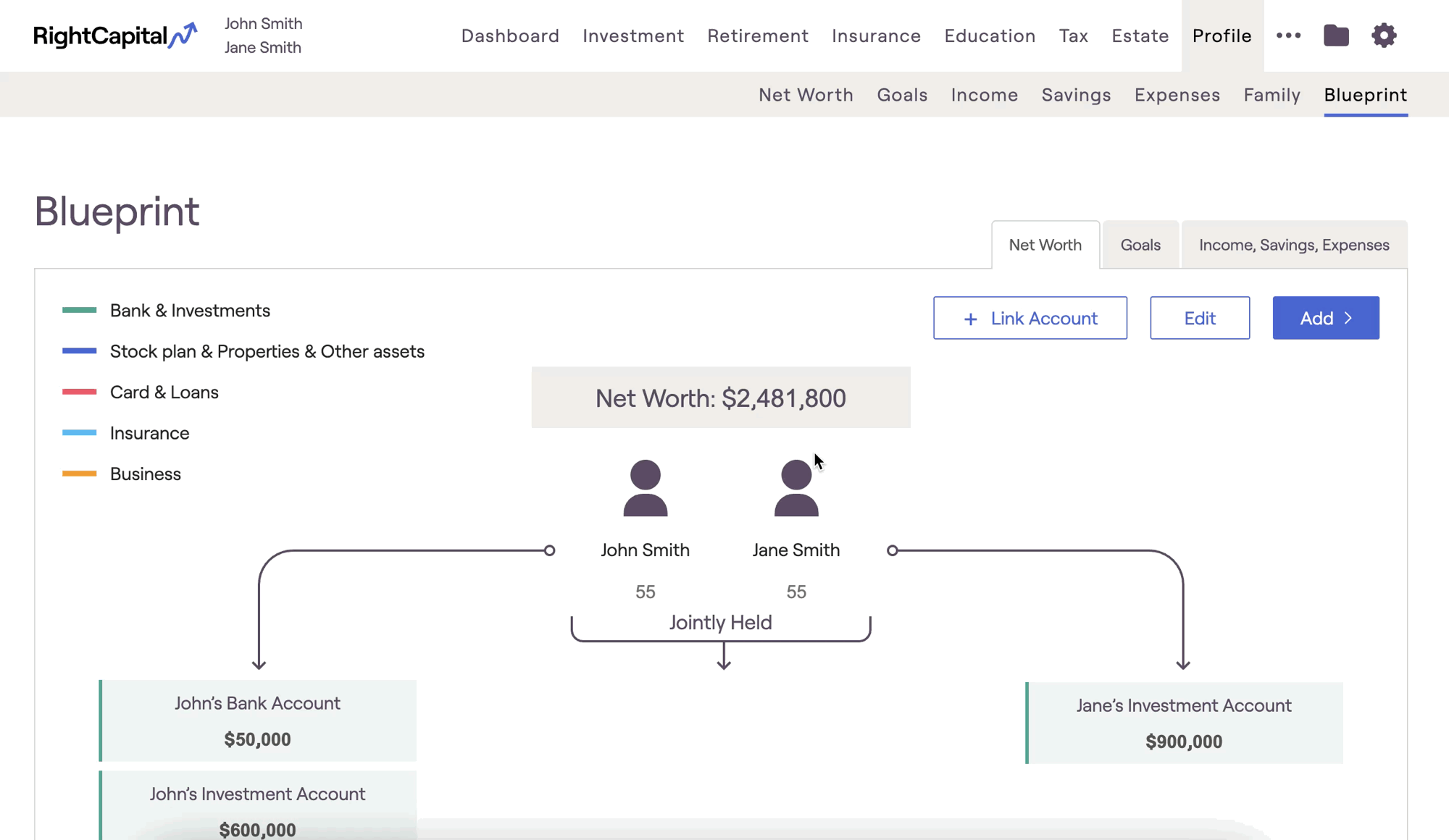Click the green Bank & Investments legend swatch
Image resolution: width=1449 pixels, height=840 pixels.
tap(80, 310)
